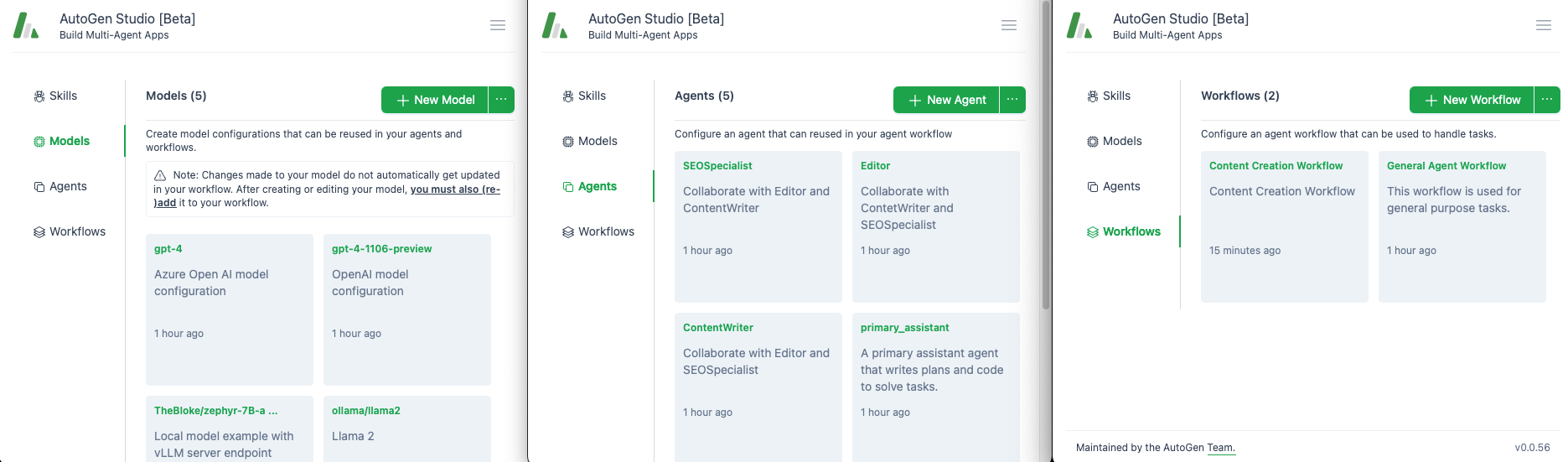Select the Workflows tab in the Models panel sidebar
This screenshot has width=1568, height=462.
[x=77, y=231]
